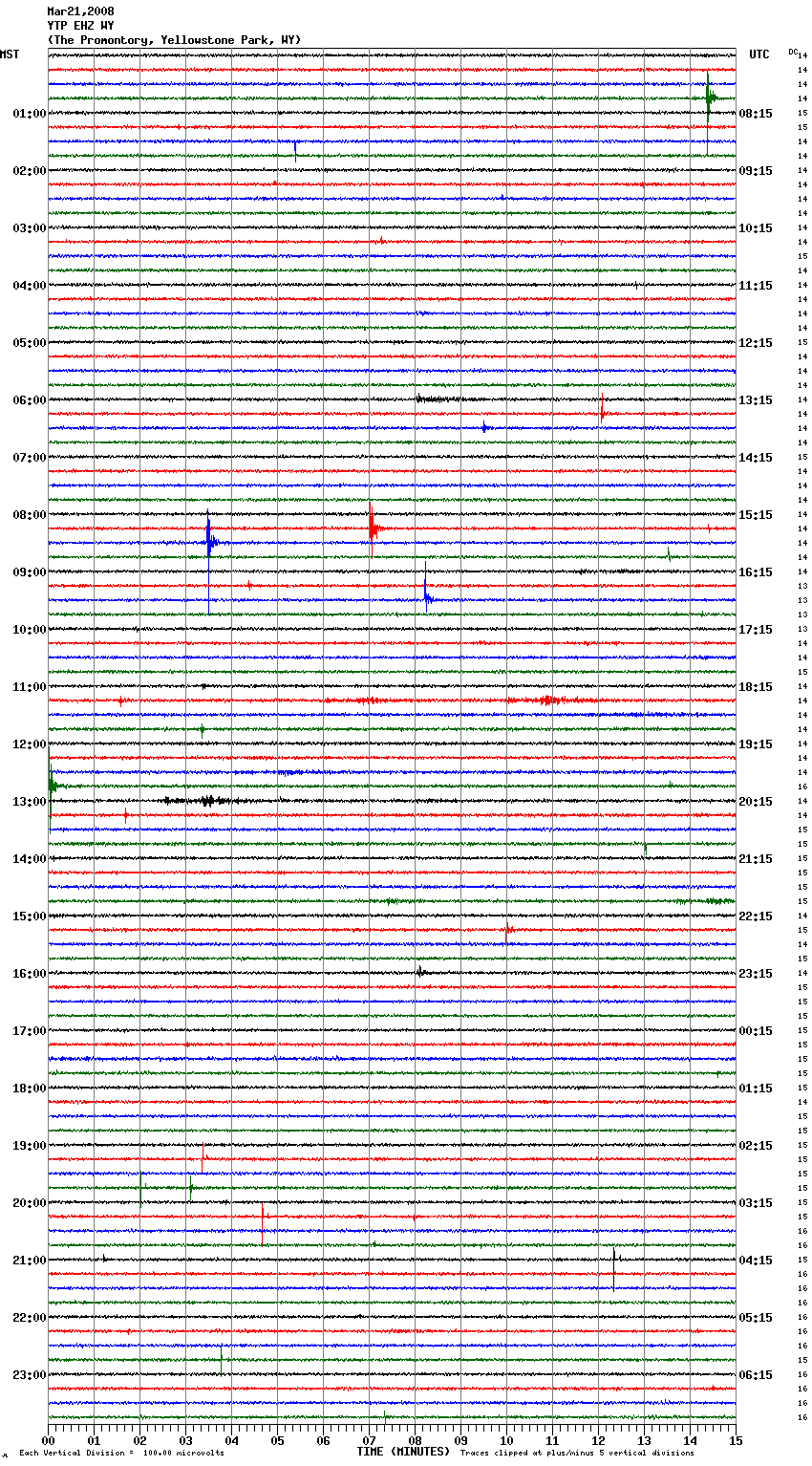Image resolution: width=812 pixels, height=1466 pixels.
Task: Select the YTP EHZ WY station code
Action: (x=80, y=26)
